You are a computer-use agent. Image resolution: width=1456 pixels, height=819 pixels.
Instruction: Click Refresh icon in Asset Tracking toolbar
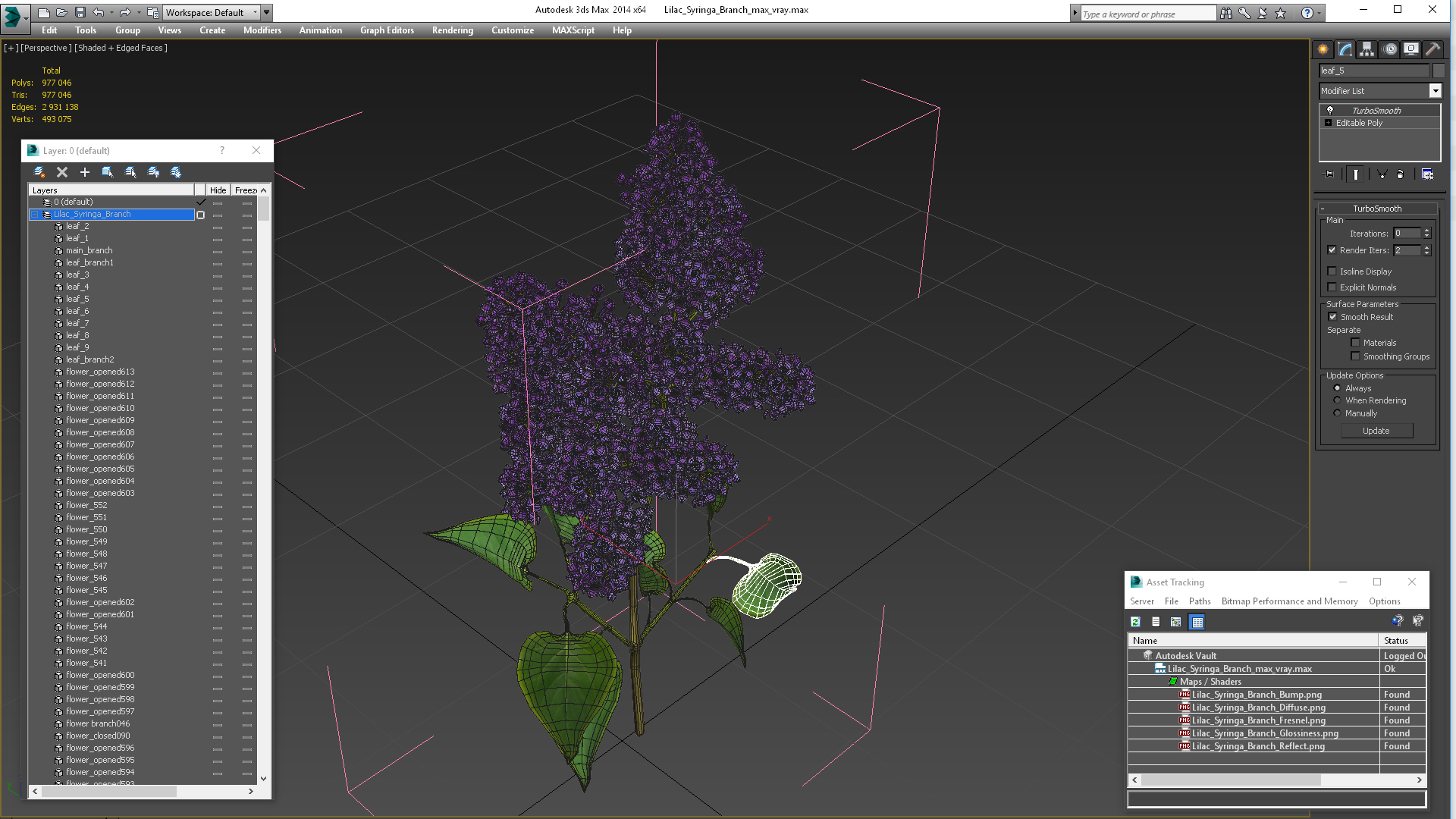(1135, 622)
